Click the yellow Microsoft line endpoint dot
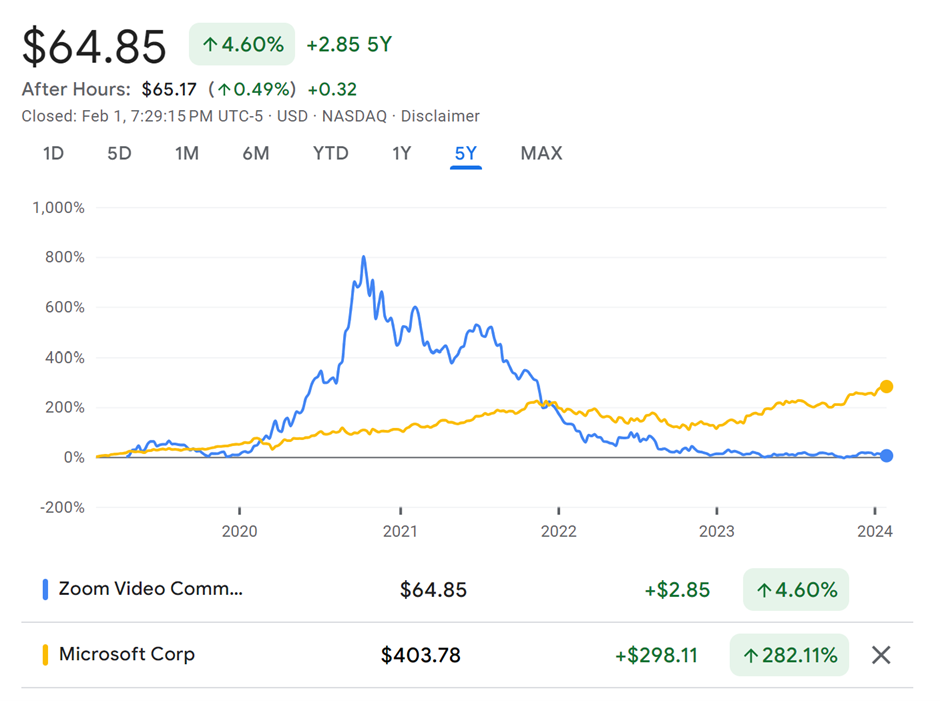The image size is (940, 701). [886, 387]
